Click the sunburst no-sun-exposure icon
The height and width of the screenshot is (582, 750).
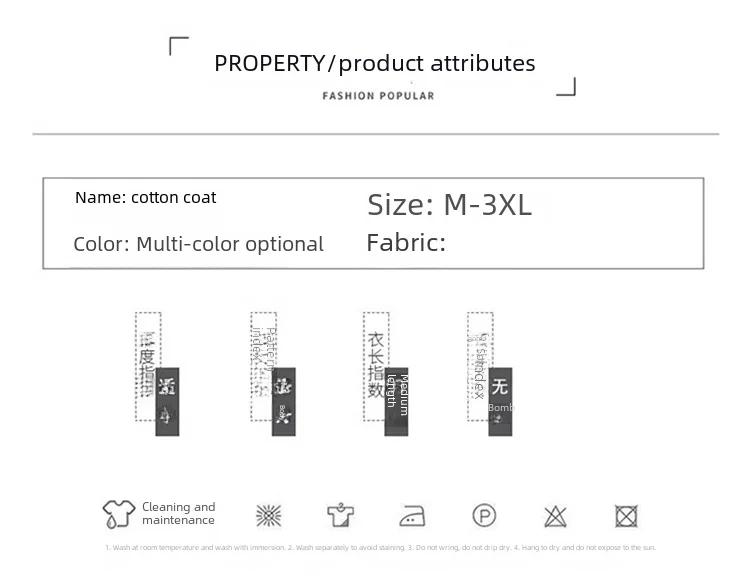point(269,516)
